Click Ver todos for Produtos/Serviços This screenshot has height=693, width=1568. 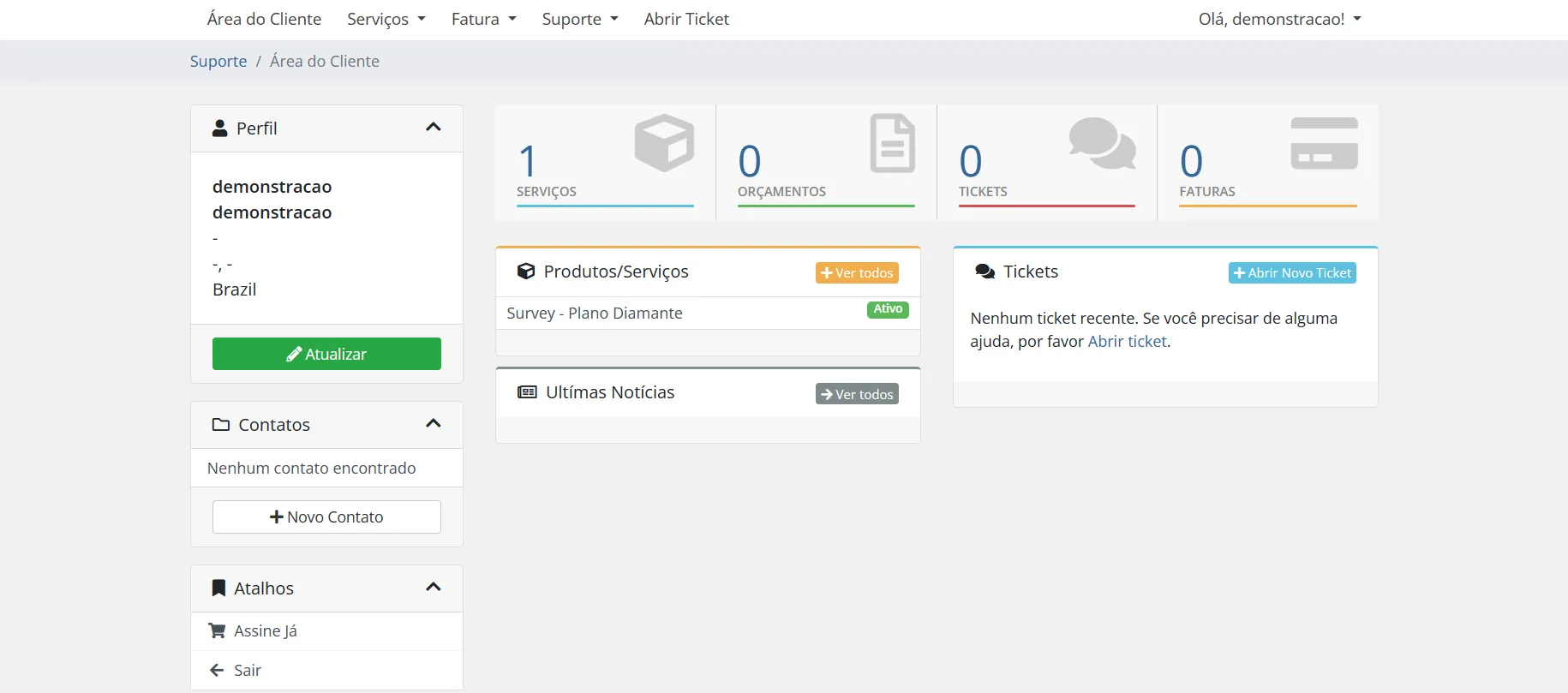point(857,272)
